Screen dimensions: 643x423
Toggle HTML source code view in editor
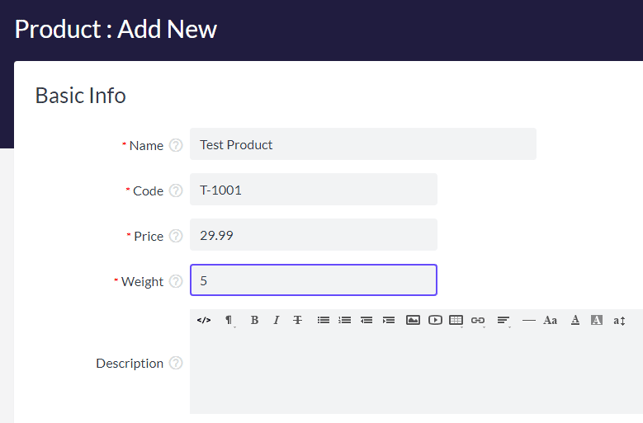204,320
